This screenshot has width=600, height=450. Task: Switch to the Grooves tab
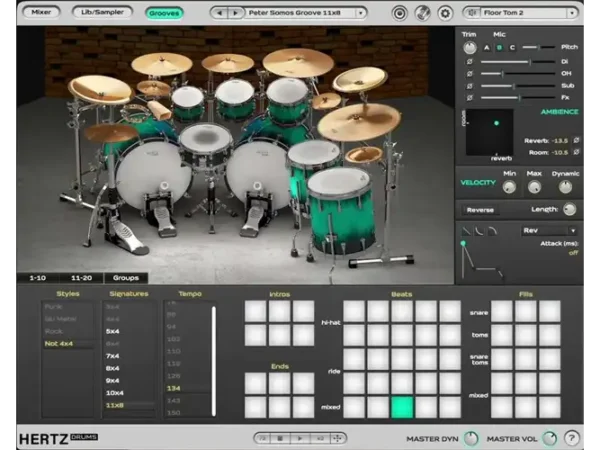click(164, 13)
